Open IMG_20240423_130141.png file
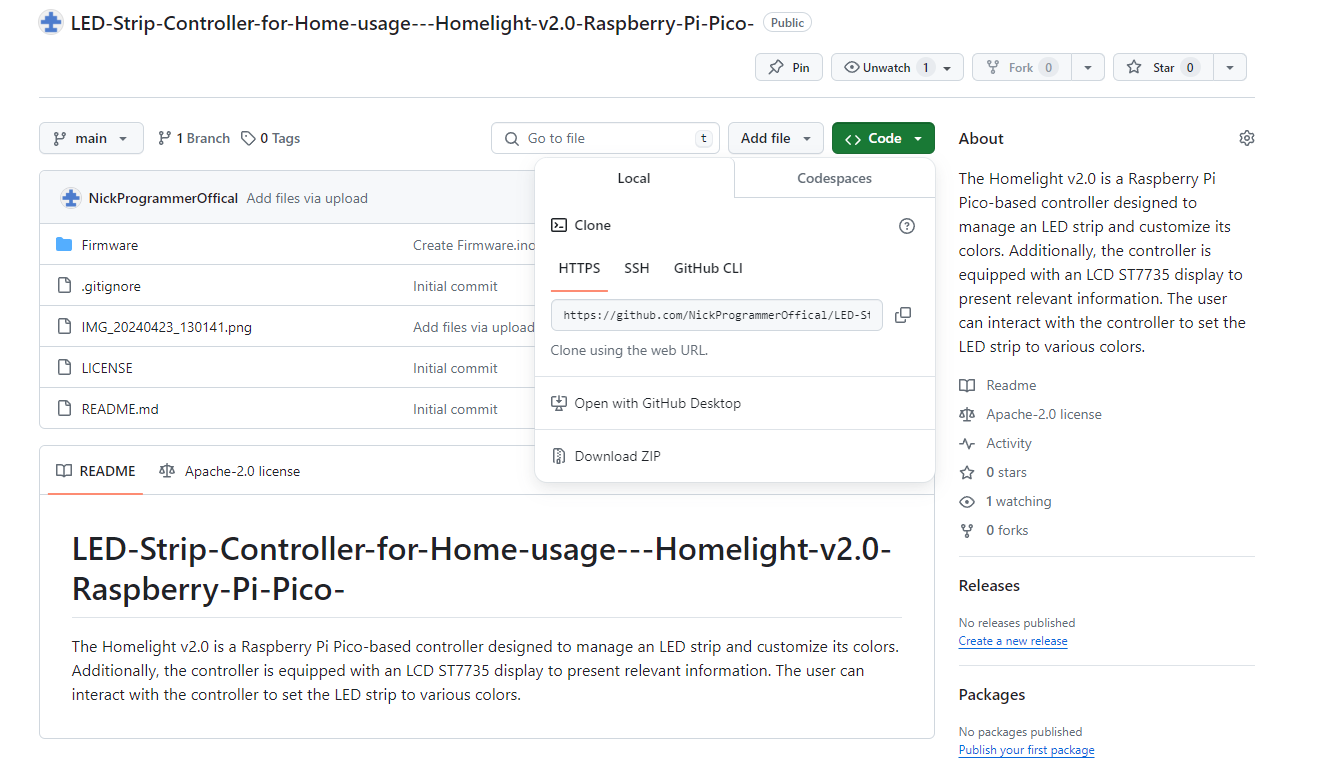 (x=167, y=327)
